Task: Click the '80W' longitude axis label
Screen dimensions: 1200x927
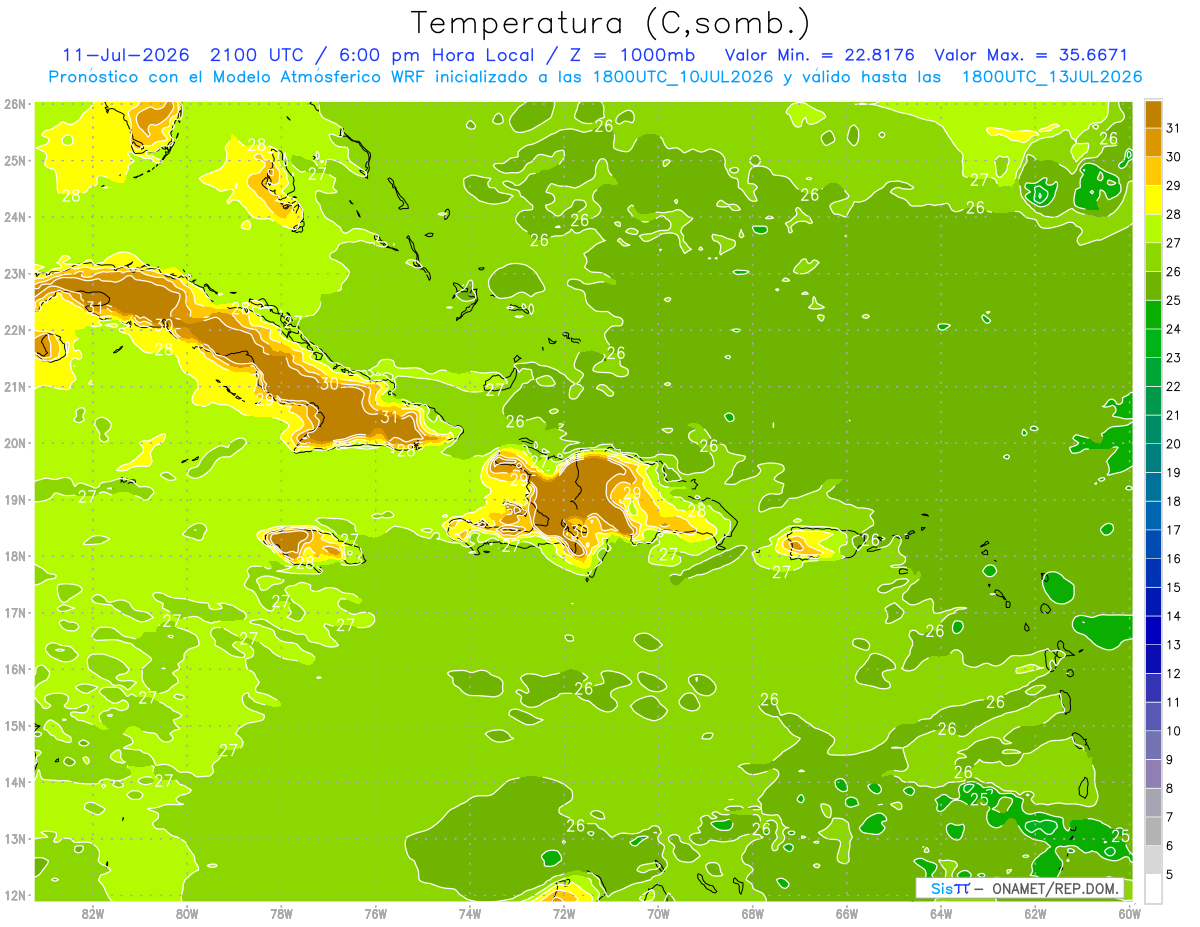Action: tap(187, 913)
